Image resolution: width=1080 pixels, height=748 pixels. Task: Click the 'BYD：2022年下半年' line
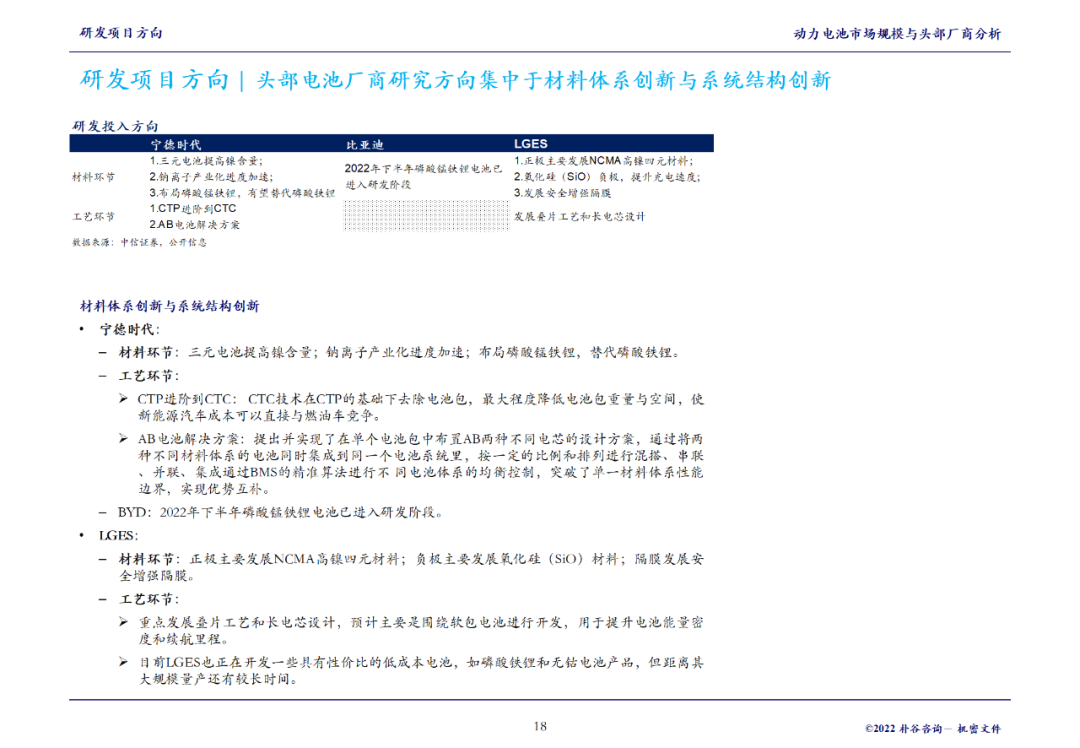pos(281,512)
